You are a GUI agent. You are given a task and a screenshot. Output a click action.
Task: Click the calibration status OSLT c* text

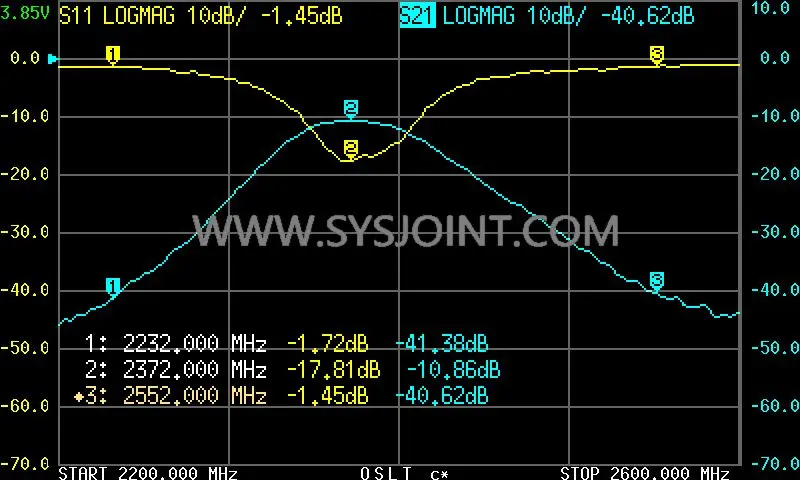point(404,473)
